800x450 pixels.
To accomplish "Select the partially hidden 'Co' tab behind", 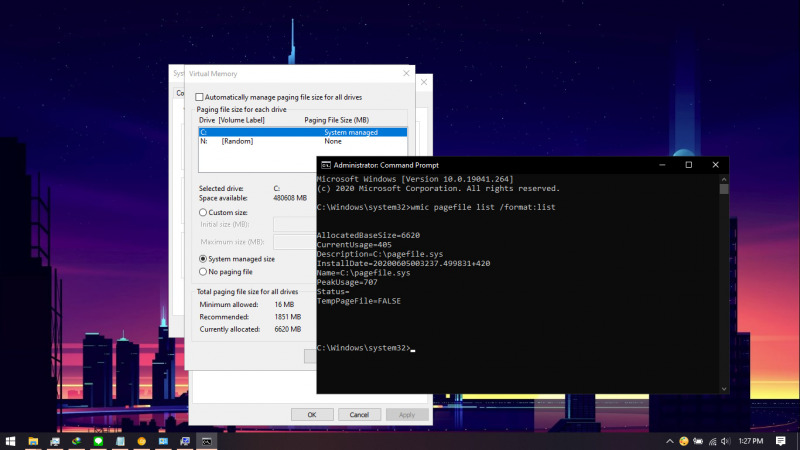I will 179,93.
